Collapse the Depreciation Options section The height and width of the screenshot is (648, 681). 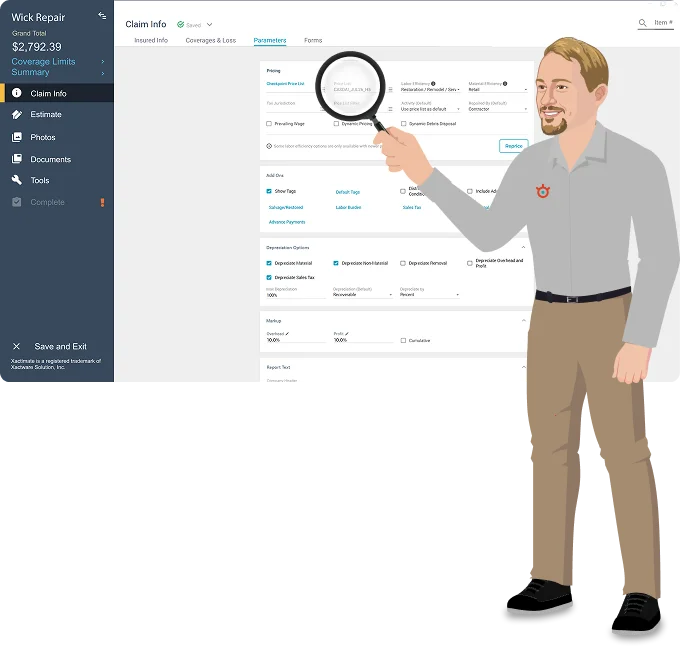[x=523, y=247]
